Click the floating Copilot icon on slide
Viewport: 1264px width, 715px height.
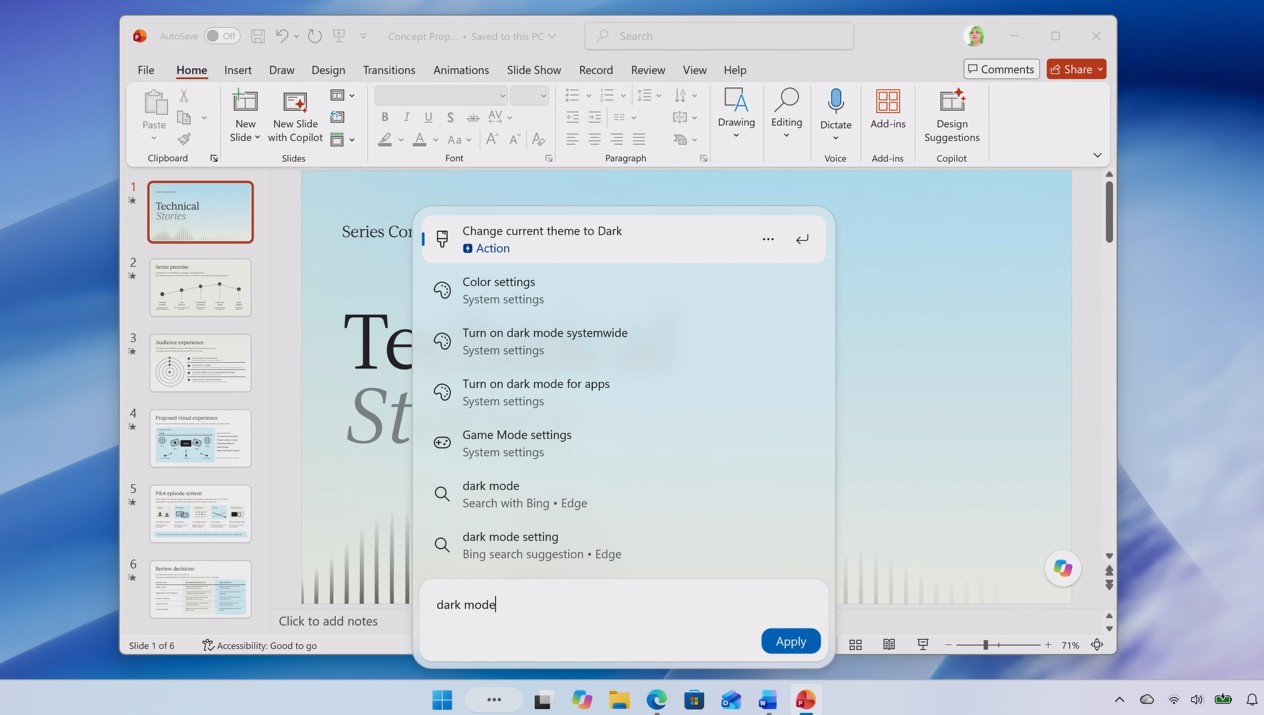coord(1062,568)
